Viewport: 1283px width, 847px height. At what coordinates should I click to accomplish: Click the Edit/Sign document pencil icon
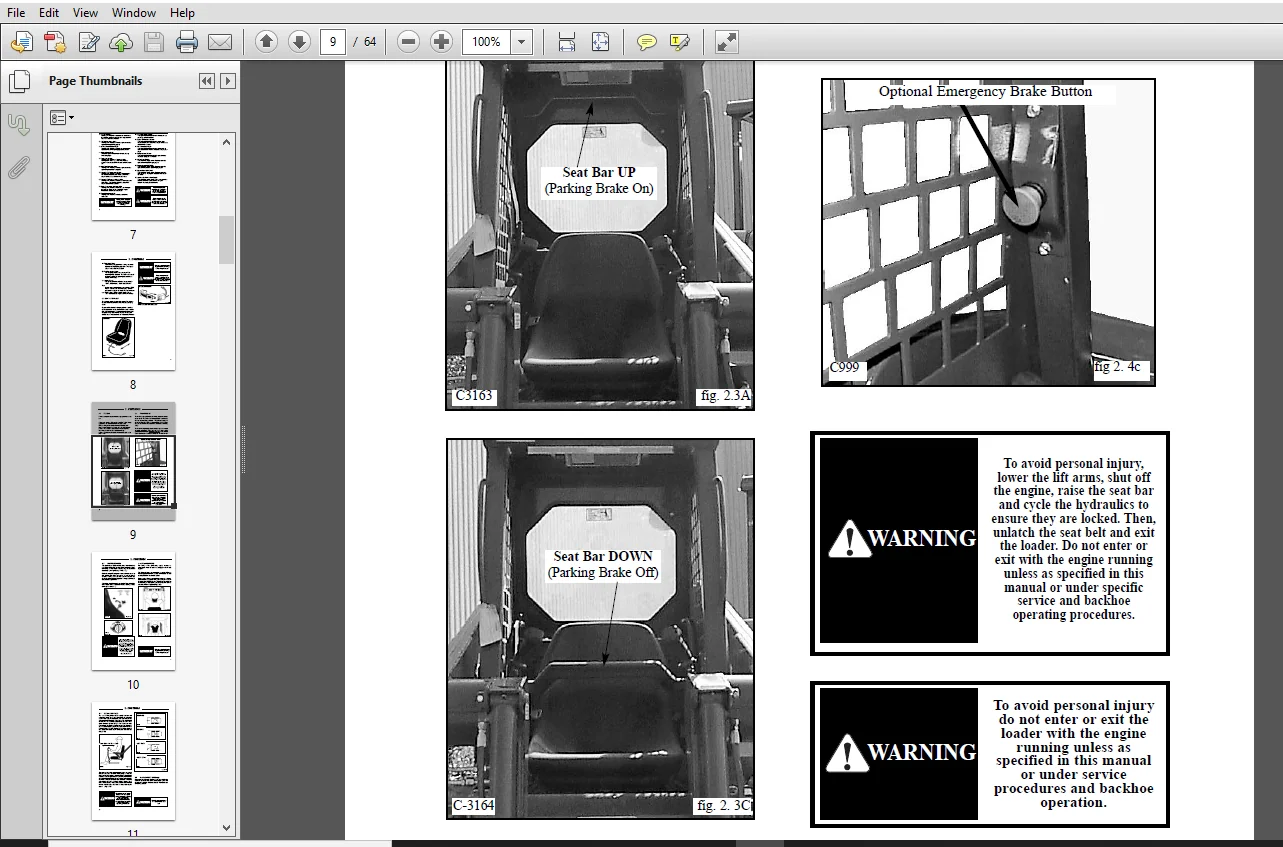click(88, 42)
